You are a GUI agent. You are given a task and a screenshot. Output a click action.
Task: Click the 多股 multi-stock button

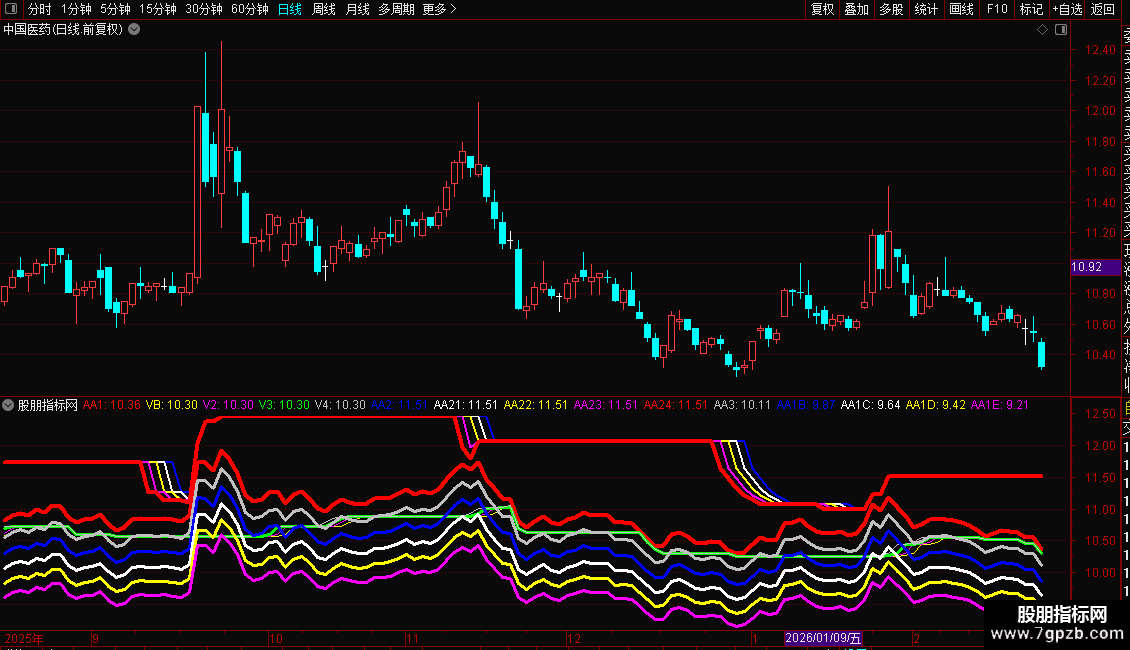891,9
